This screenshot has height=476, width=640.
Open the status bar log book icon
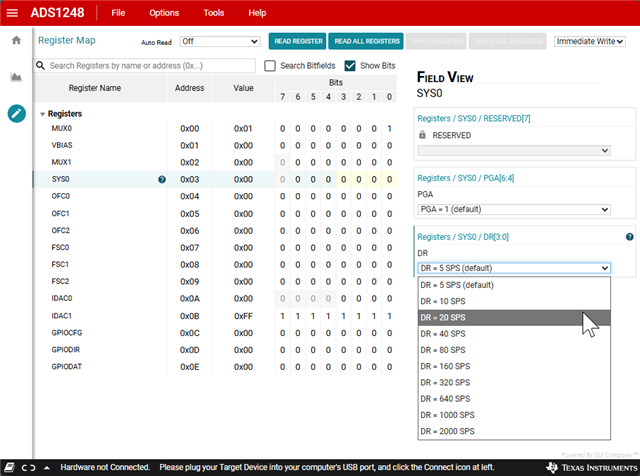9,467
